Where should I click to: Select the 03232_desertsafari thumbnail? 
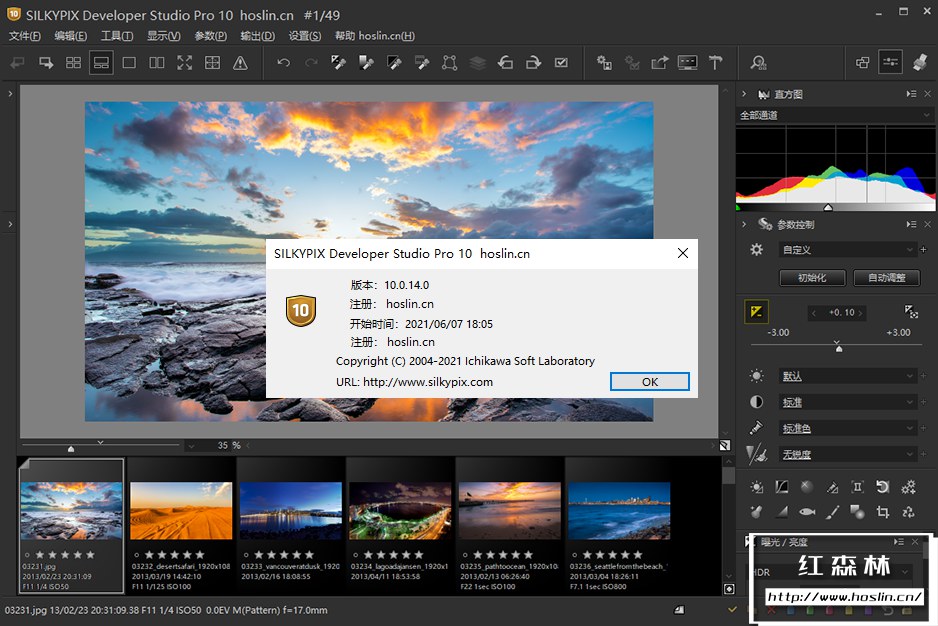coord(181,510)
